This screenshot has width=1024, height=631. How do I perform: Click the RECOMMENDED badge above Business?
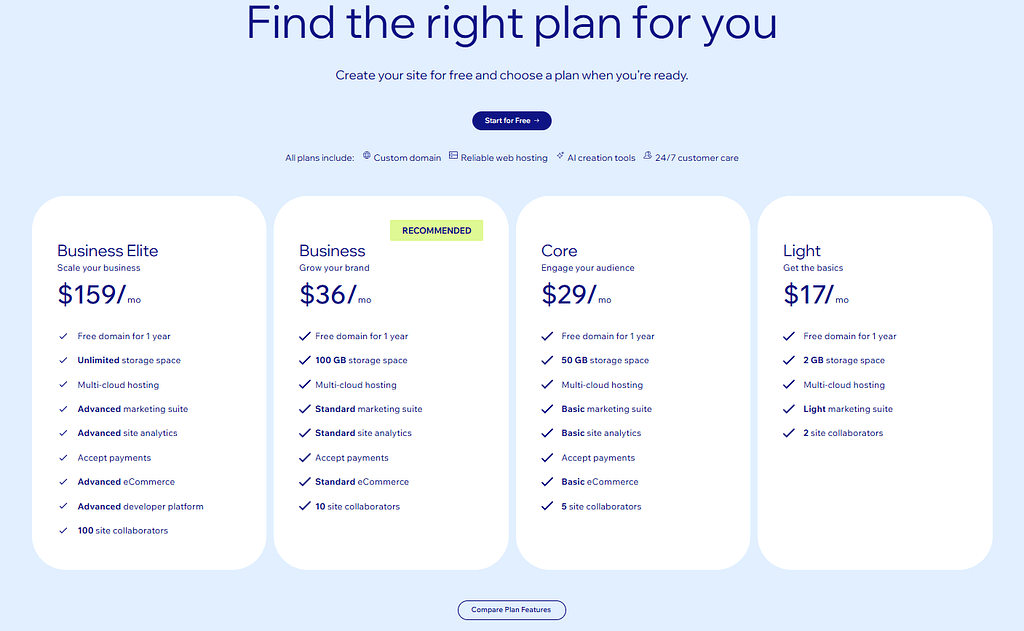(436, 229)
